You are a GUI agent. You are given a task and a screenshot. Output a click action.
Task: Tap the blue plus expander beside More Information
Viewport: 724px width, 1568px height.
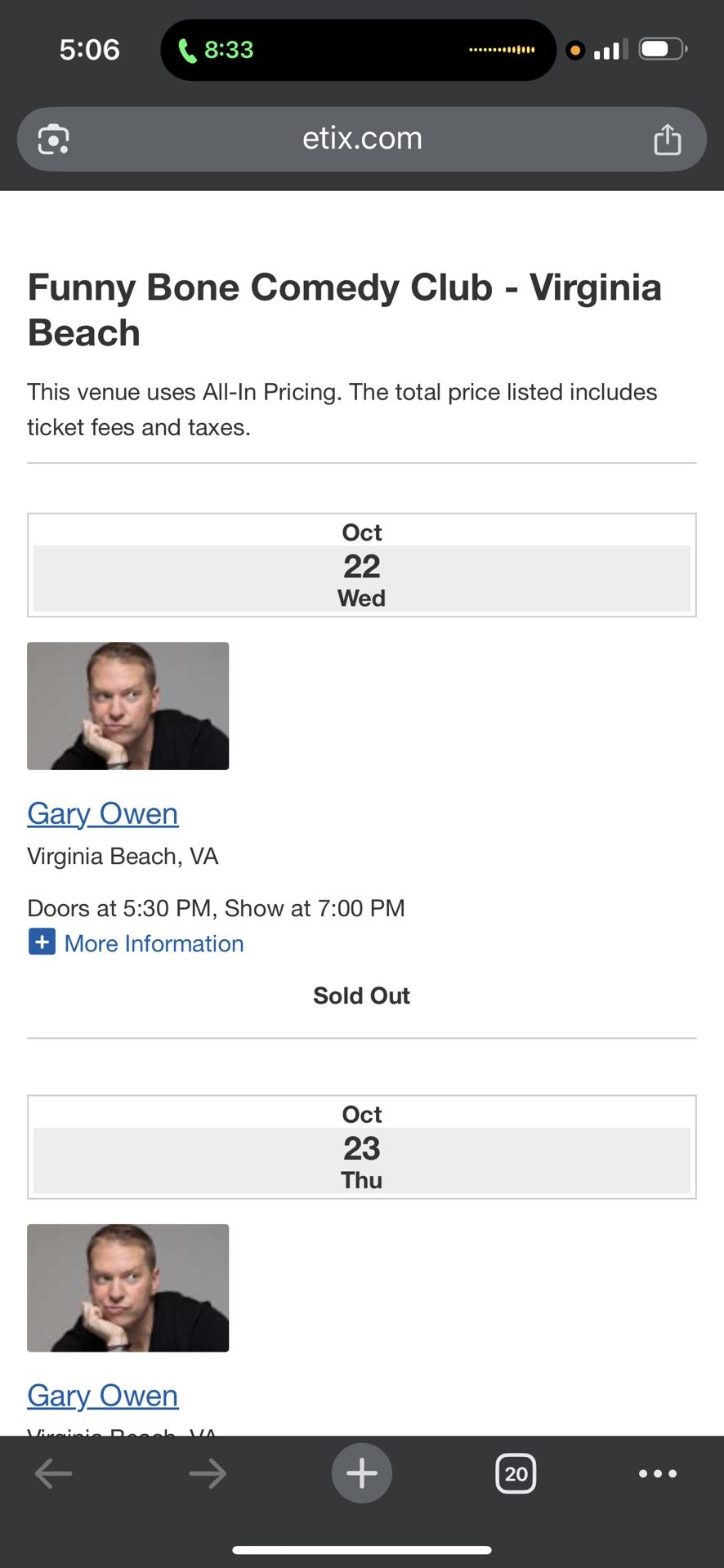click(42, 942)
